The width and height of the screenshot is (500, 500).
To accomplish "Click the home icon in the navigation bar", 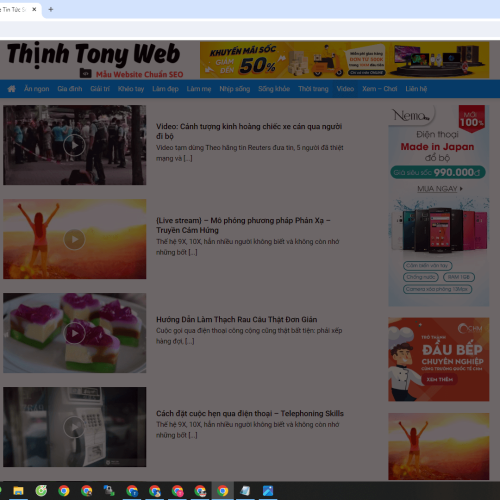I will click(x=12, y=89).
